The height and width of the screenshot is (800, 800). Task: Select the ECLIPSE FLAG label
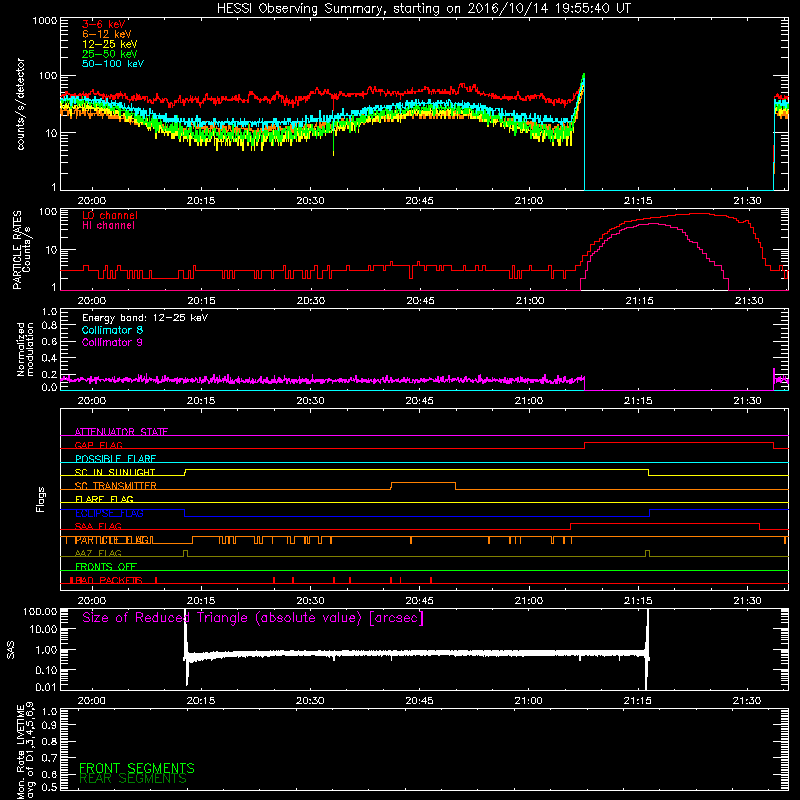[109, 513]
